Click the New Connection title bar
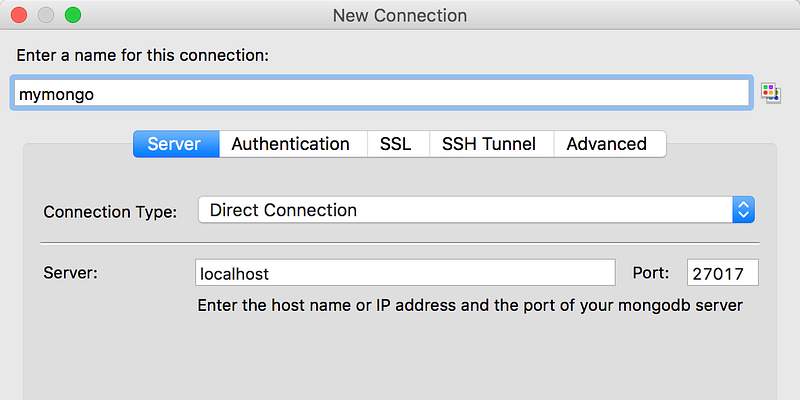The width and height of the screenshot is (800, 400). pyautogui.click(x=400, y=15)
